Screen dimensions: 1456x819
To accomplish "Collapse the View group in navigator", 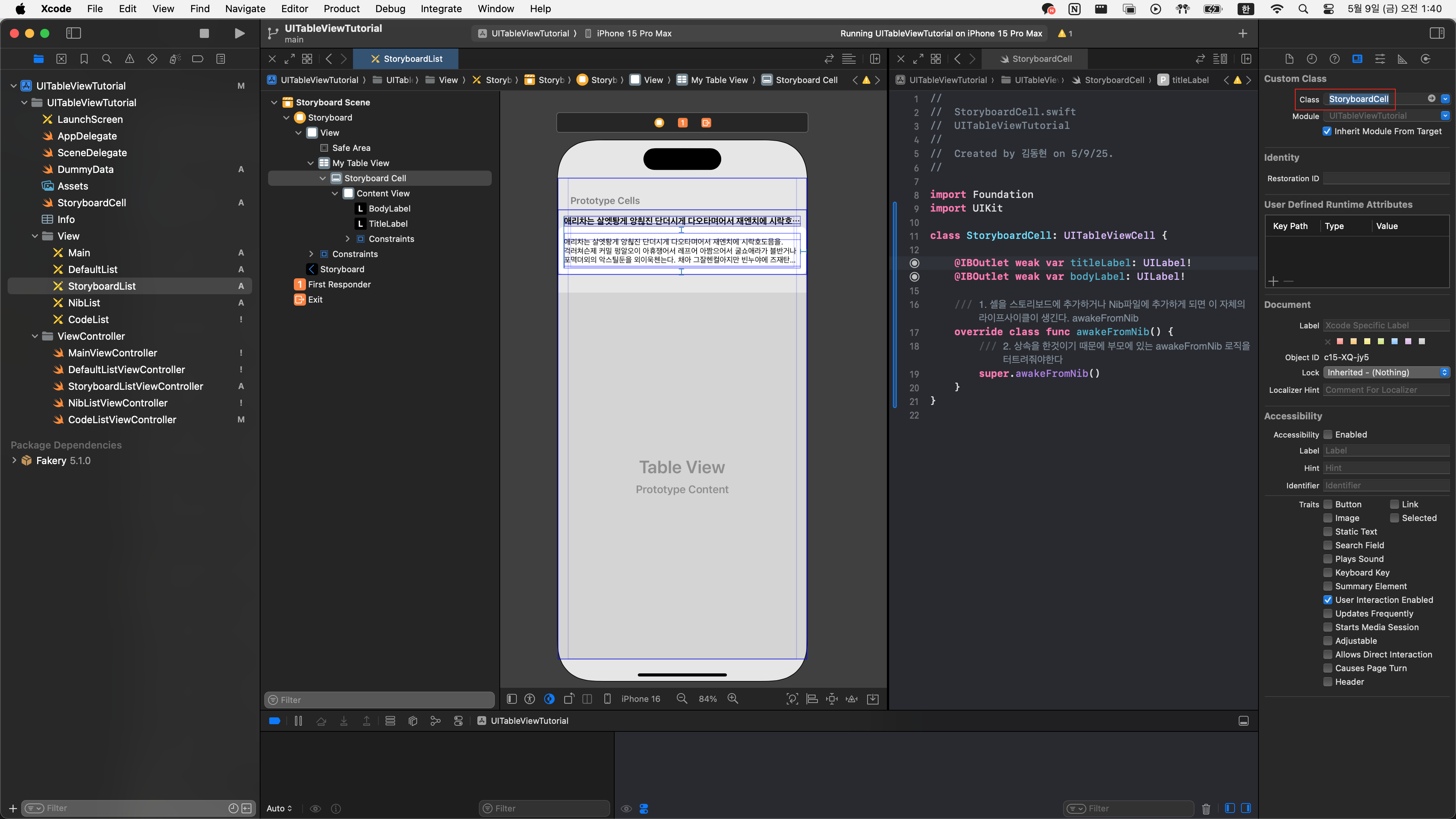I will coord(35,236).
